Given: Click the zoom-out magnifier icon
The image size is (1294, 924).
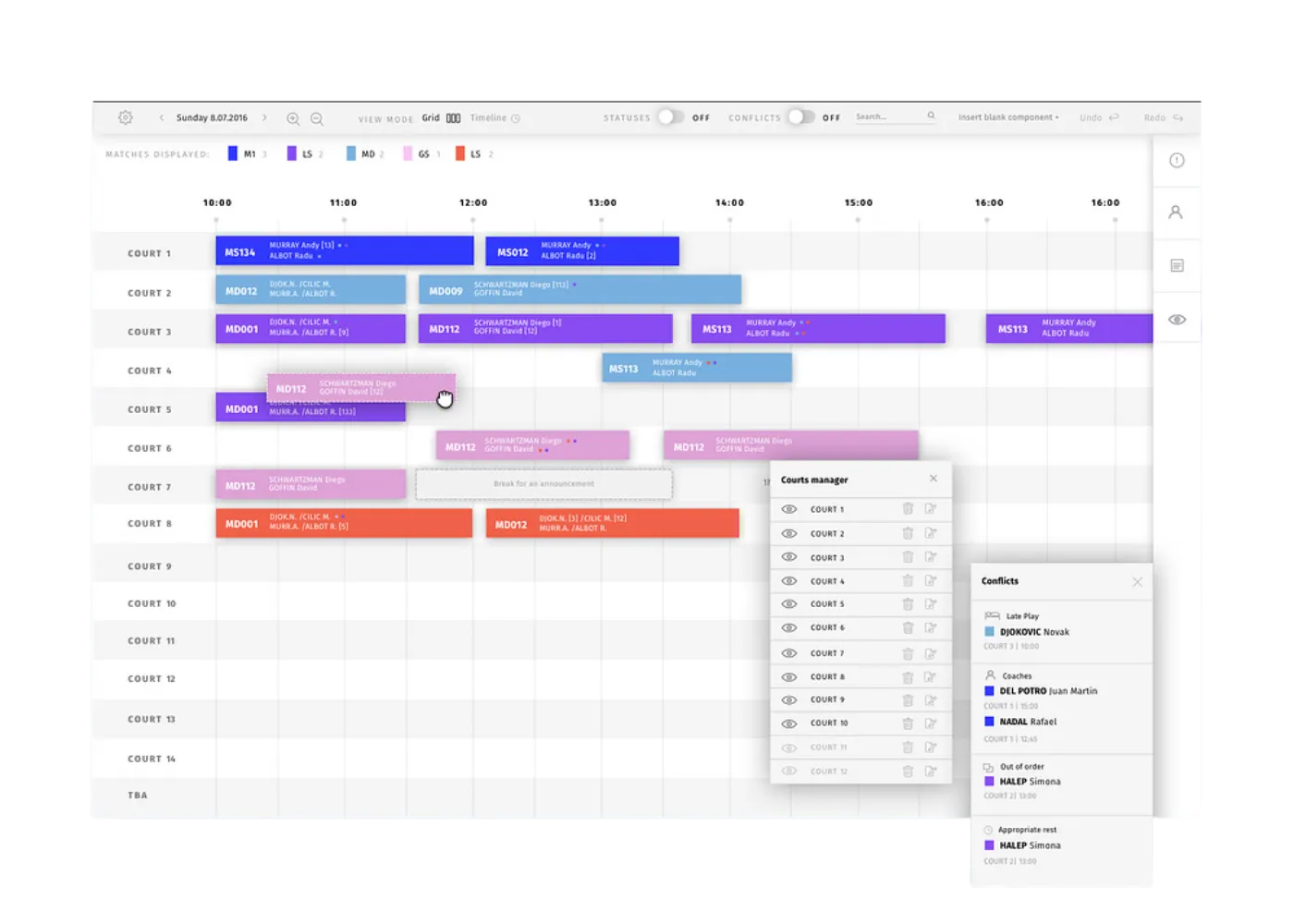Looking at the screenshot, I should (x=316, y=118).
